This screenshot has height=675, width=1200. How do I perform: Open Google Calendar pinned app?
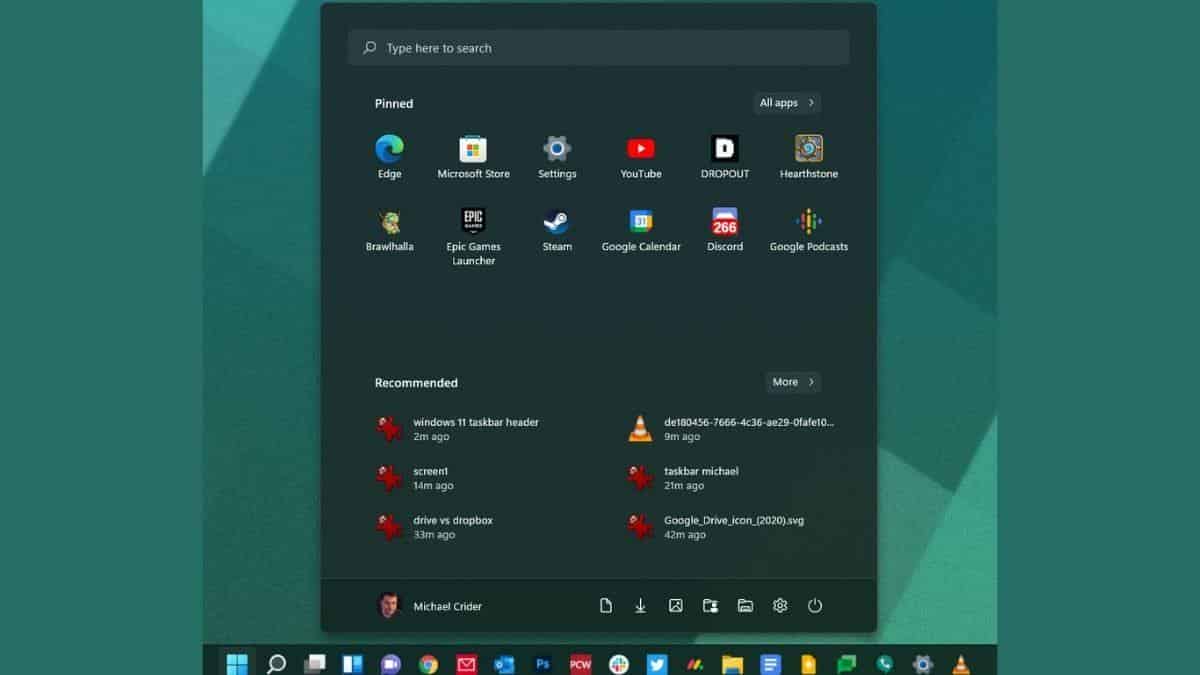tap(640, 223)
